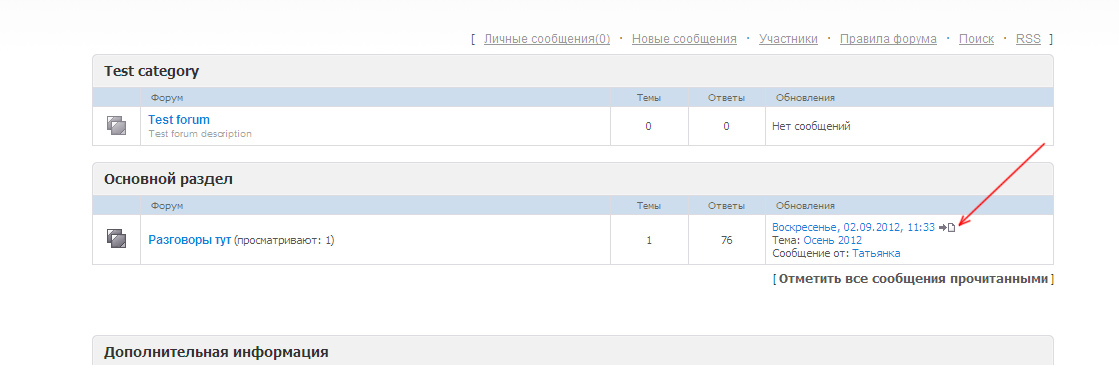Open the Воскресенье, 02.09.2012, 11:33 post link
This screenshot has height=365, width=1119.
[x=854, y=227]
